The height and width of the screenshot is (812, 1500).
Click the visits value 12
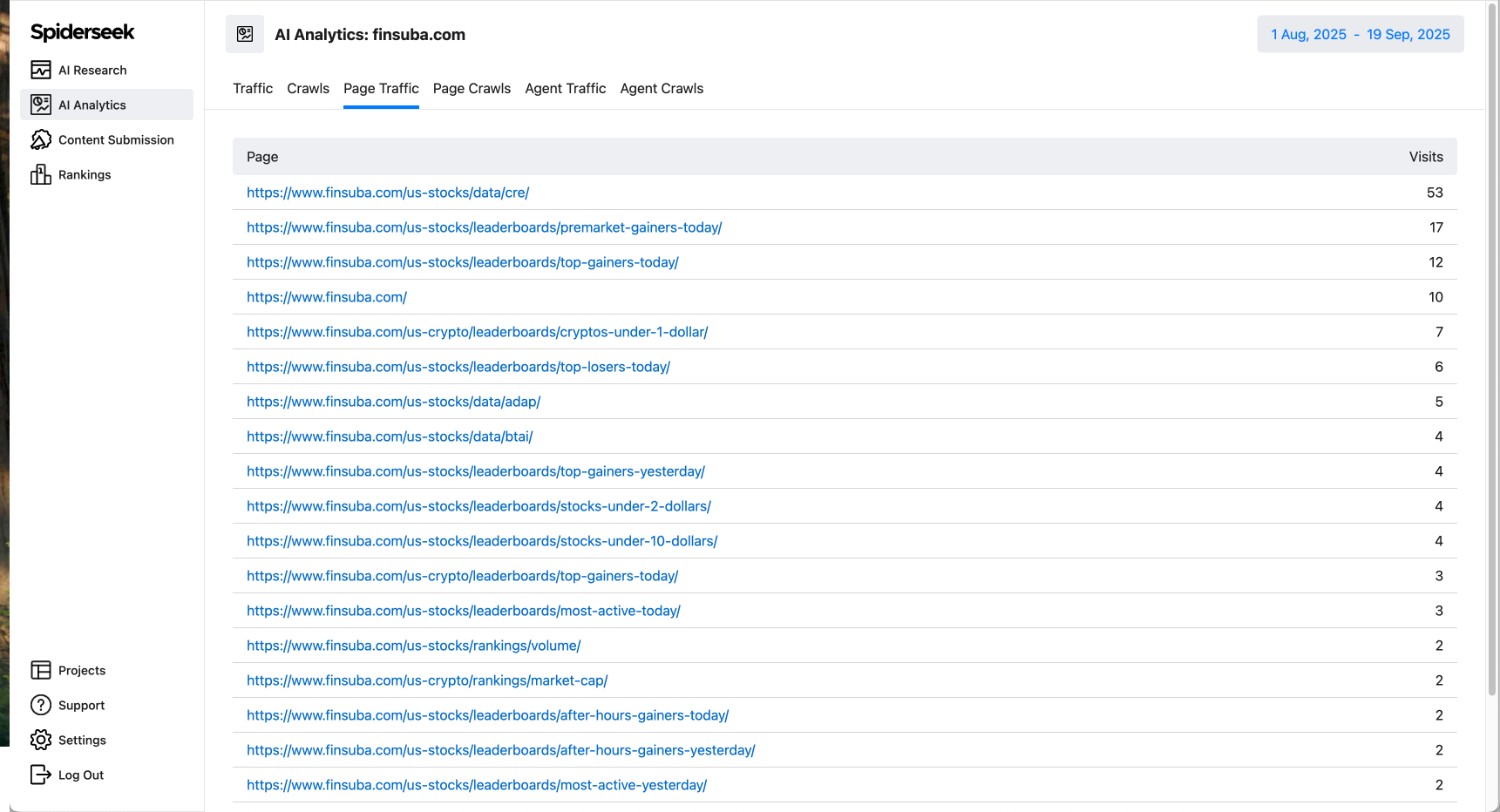(x=1436, y=262)
